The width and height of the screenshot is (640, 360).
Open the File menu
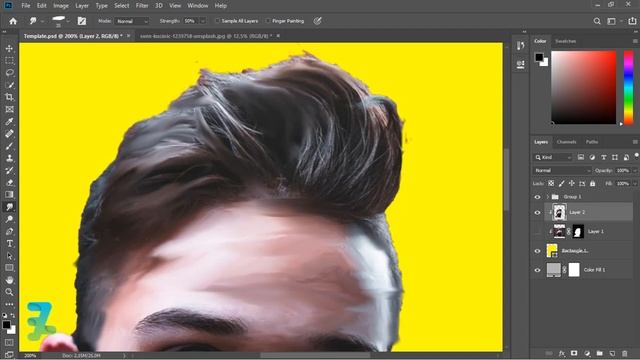coord(26,6)
